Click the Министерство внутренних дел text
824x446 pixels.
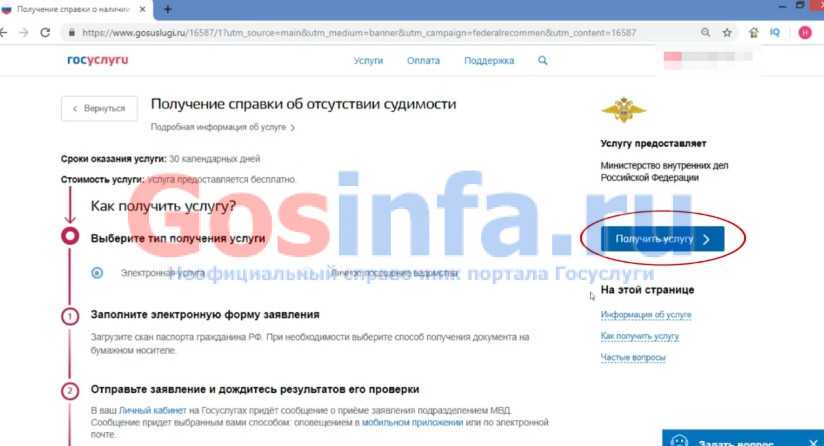pyautogui.click(x=664, y=171)
